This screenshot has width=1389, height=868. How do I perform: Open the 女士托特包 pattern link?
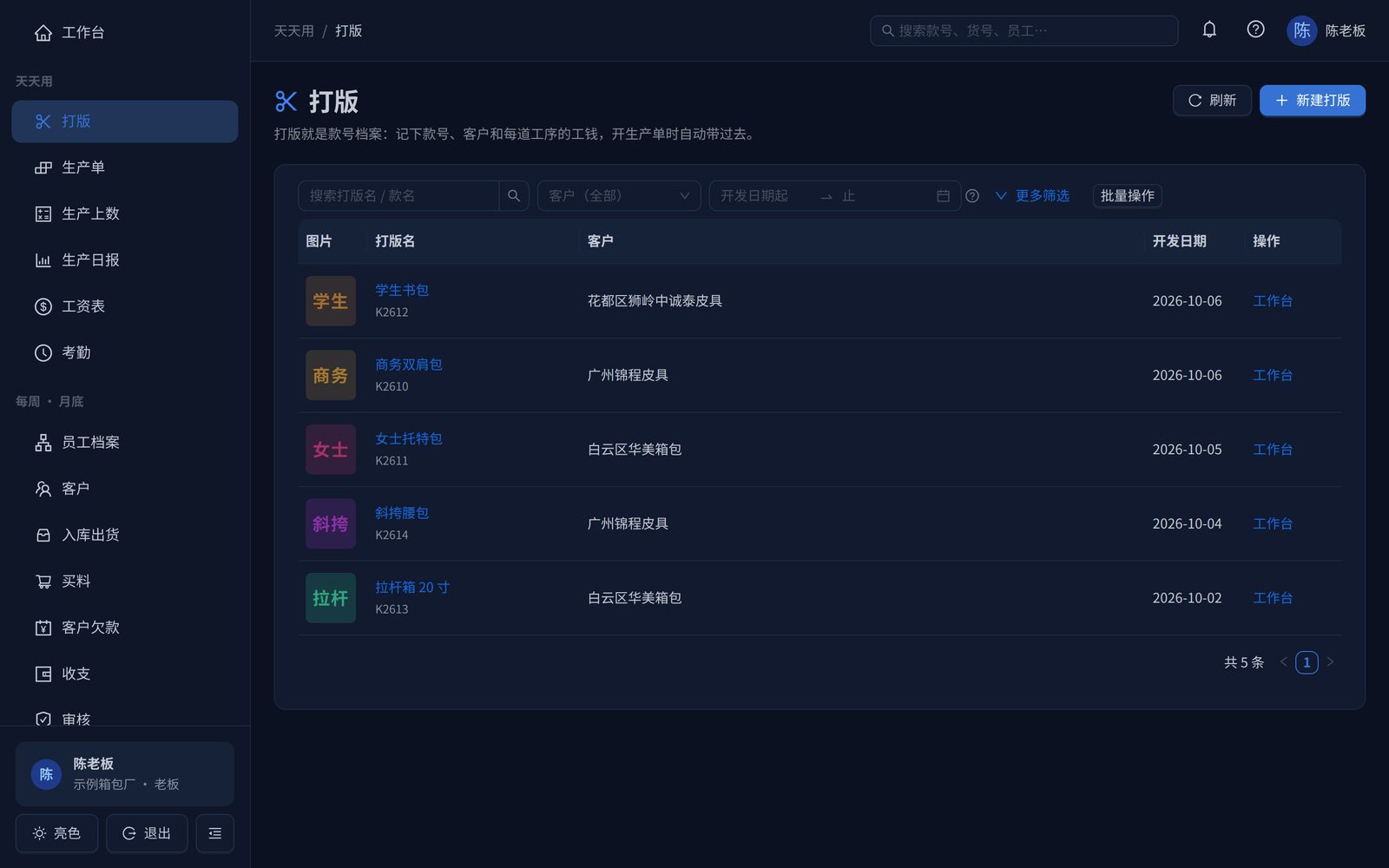[x=409, y=439]
